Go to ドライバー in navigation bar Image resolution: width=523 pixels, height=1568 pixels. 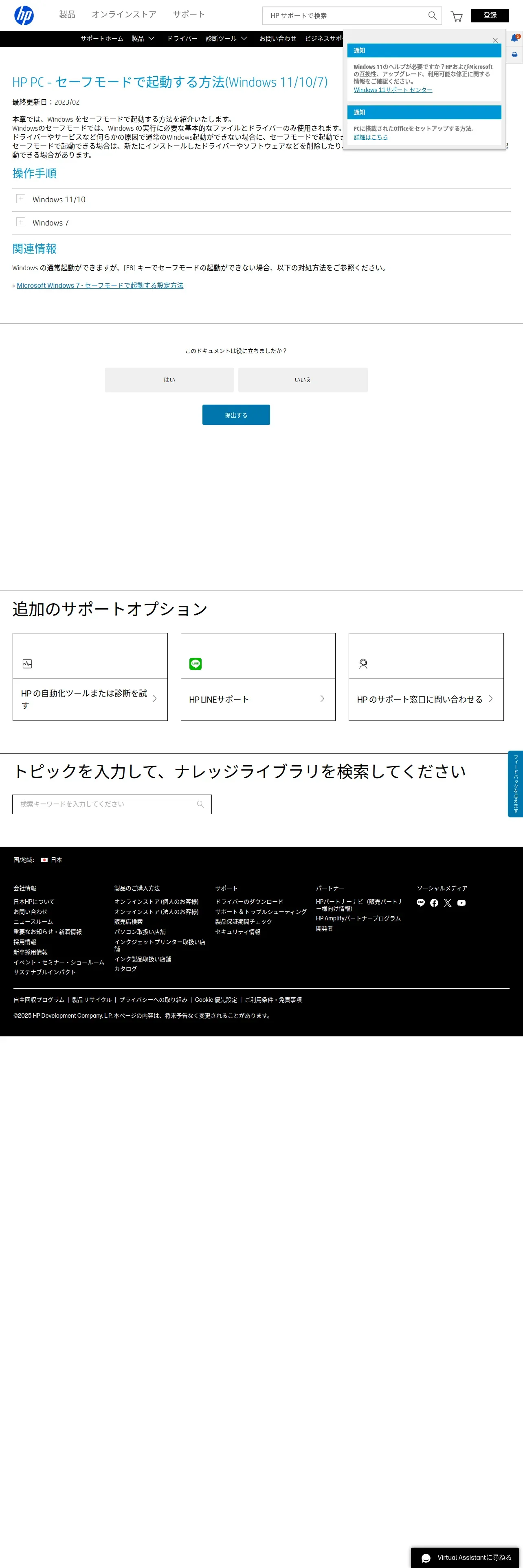click(182, 38)
